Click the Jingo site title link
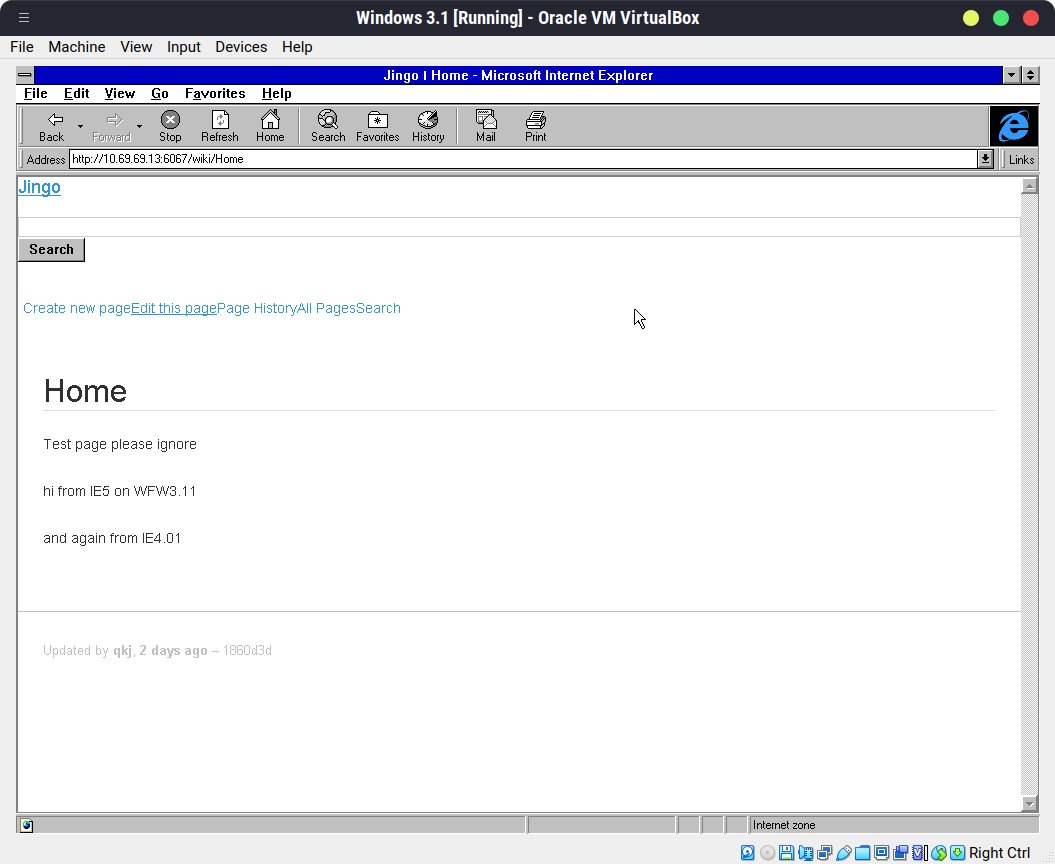Image resolution: width=1055 pixels, height=864 pixels. tap(39, 187)
